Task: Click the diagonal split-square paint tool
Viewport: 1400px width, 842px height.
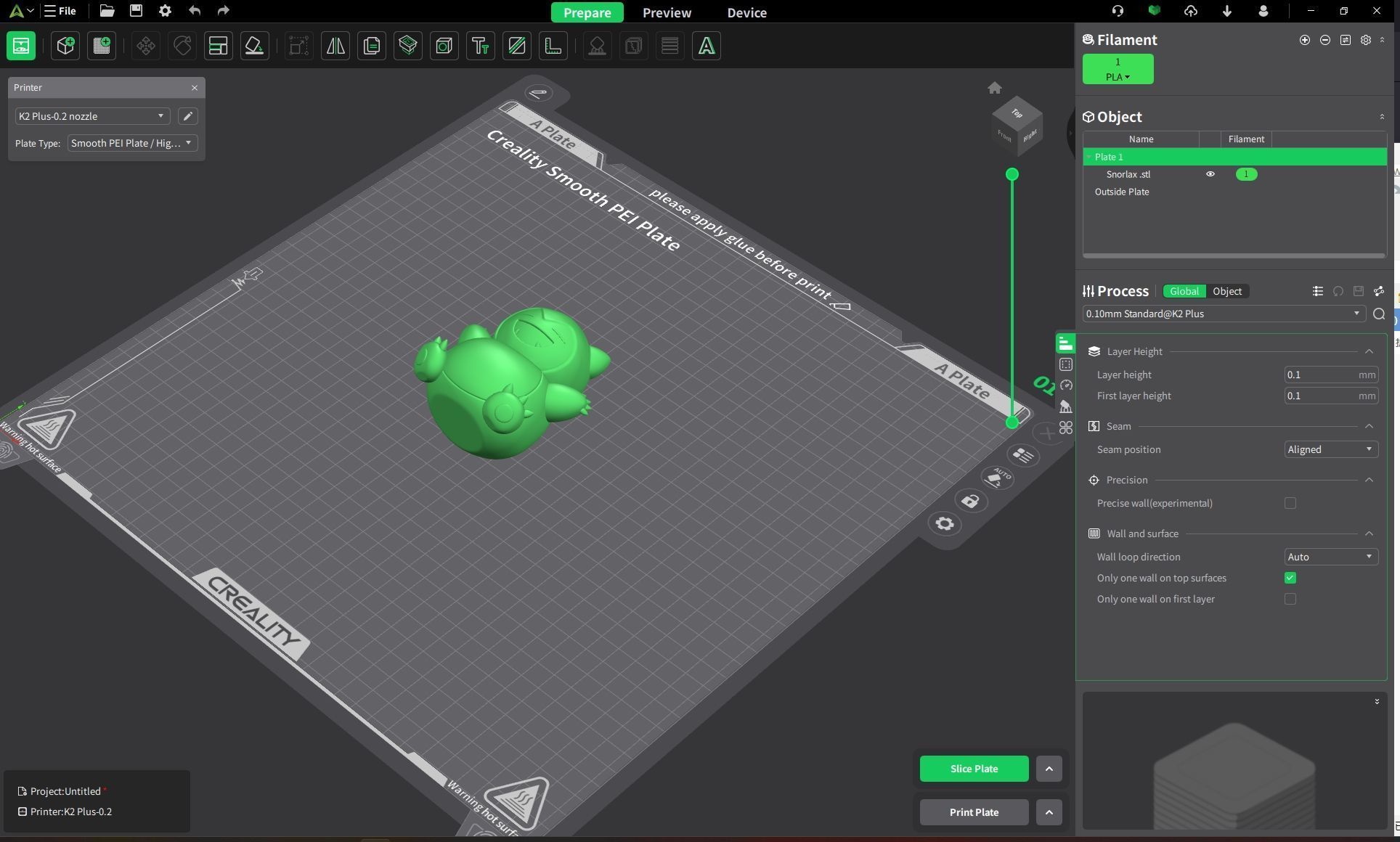Action: click(x=517, y=46)
